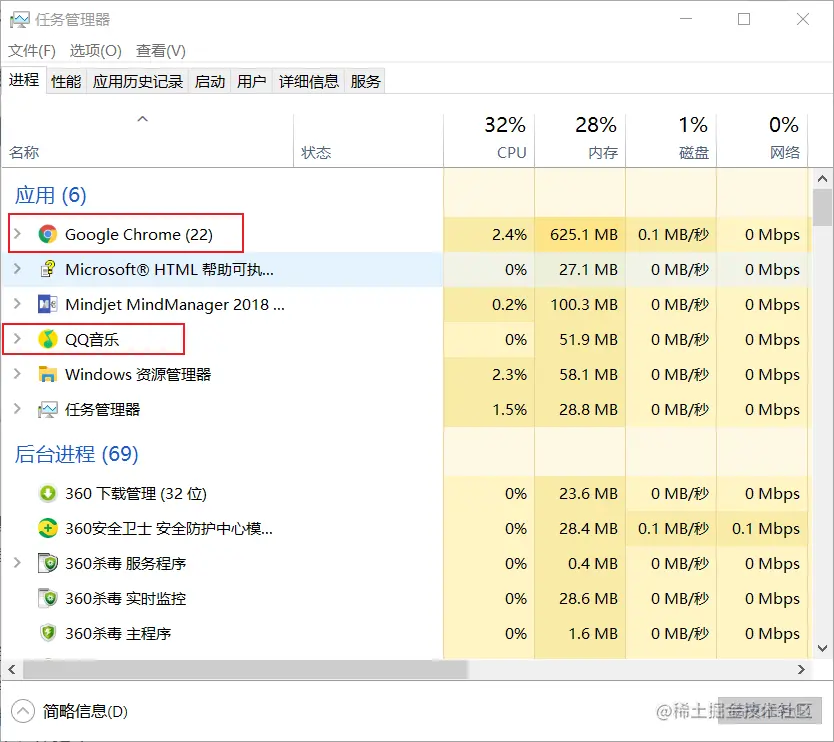Screen dimensions: 834x742
Task: Click the Task Manager title bar icon
Action: click(20, 20)
